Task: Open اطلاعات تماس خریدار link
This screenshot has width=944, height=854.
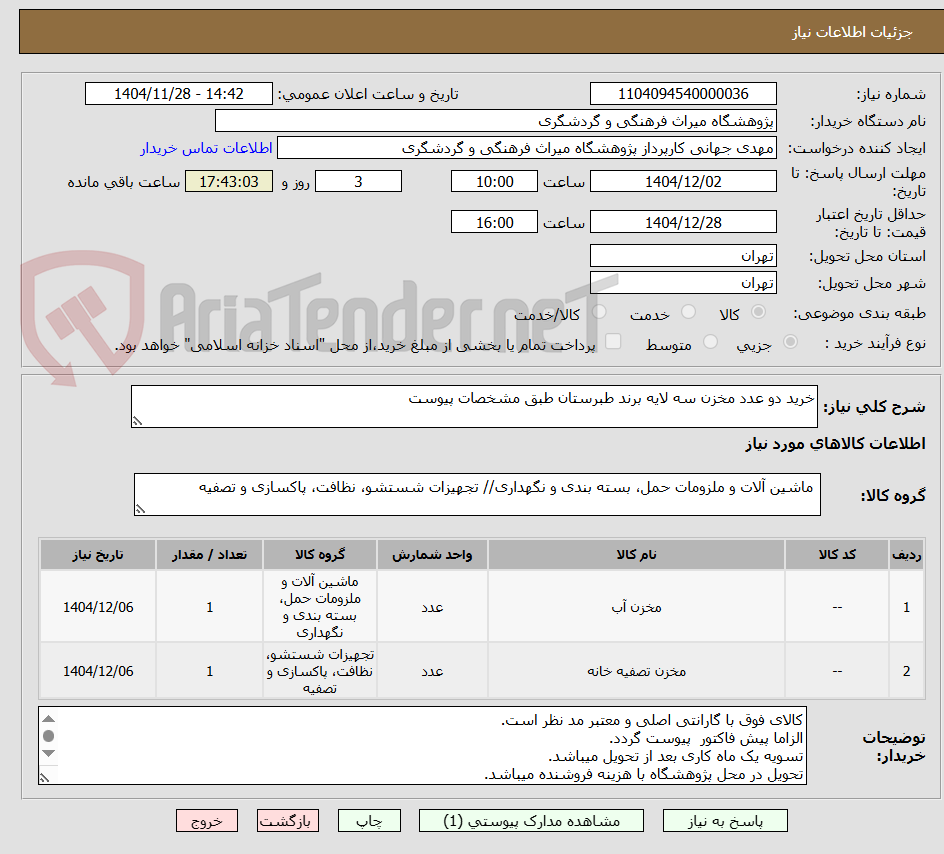Action: point(206,148)
